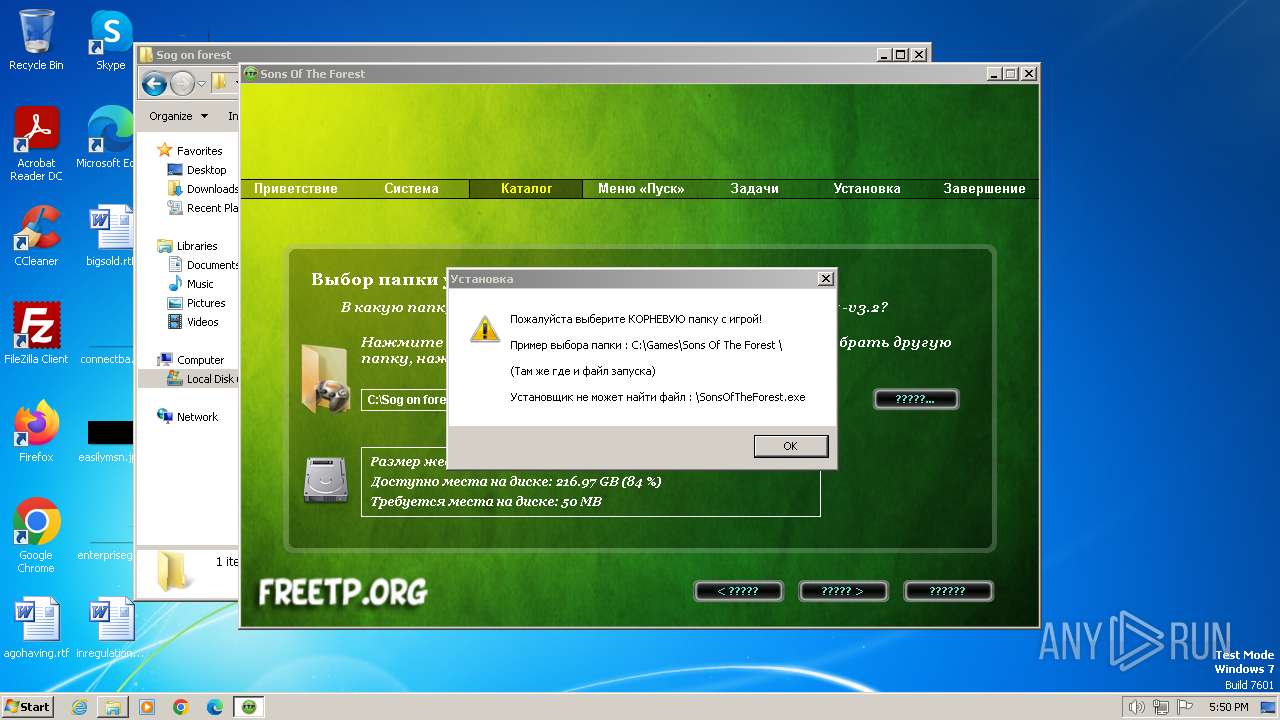1280x720 pixels.
Task: Click the installer next button
Action: (842, 591)
